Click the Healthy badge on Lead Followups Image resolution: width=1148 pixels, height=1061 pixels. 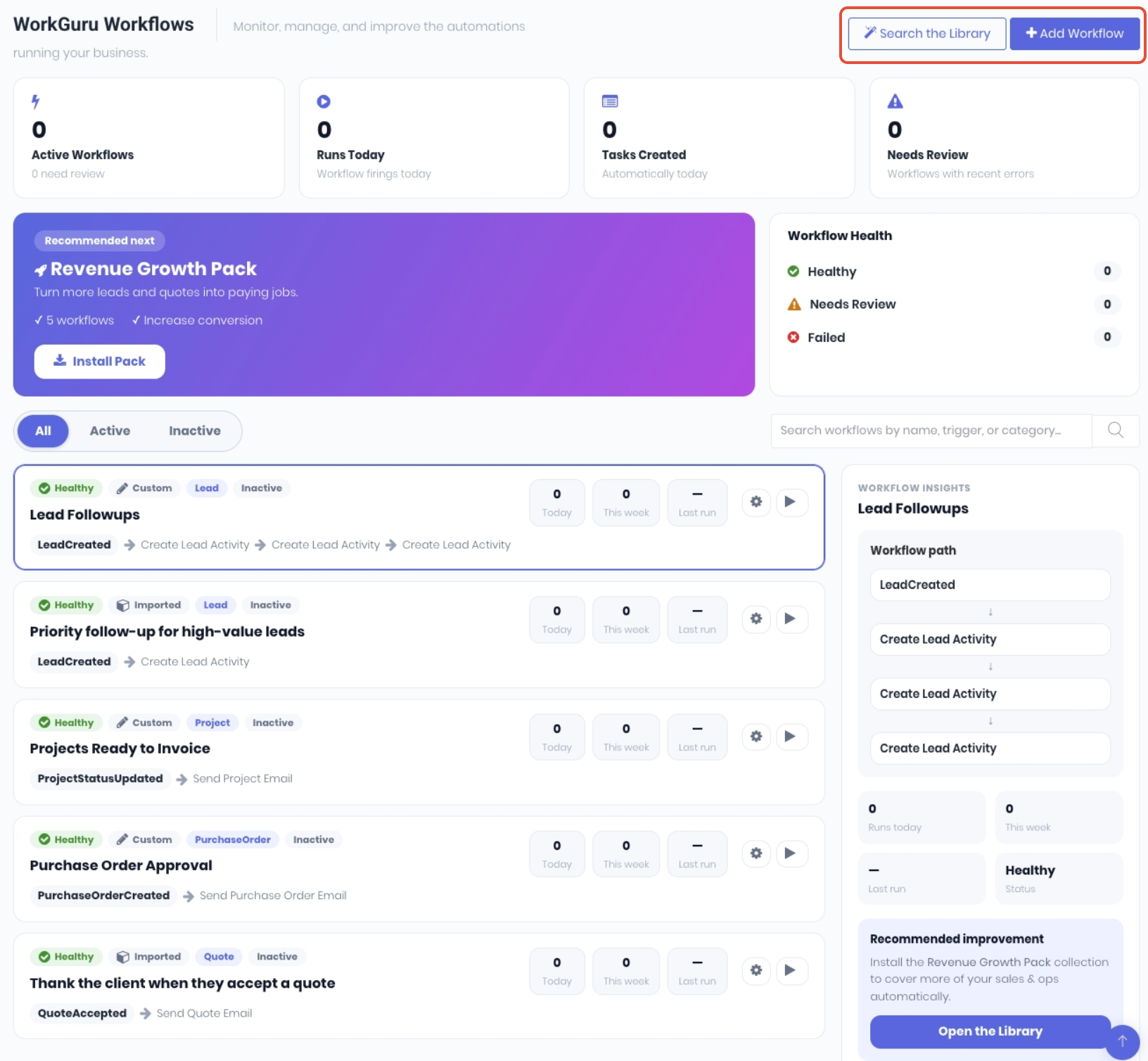(x=67, y=488)
